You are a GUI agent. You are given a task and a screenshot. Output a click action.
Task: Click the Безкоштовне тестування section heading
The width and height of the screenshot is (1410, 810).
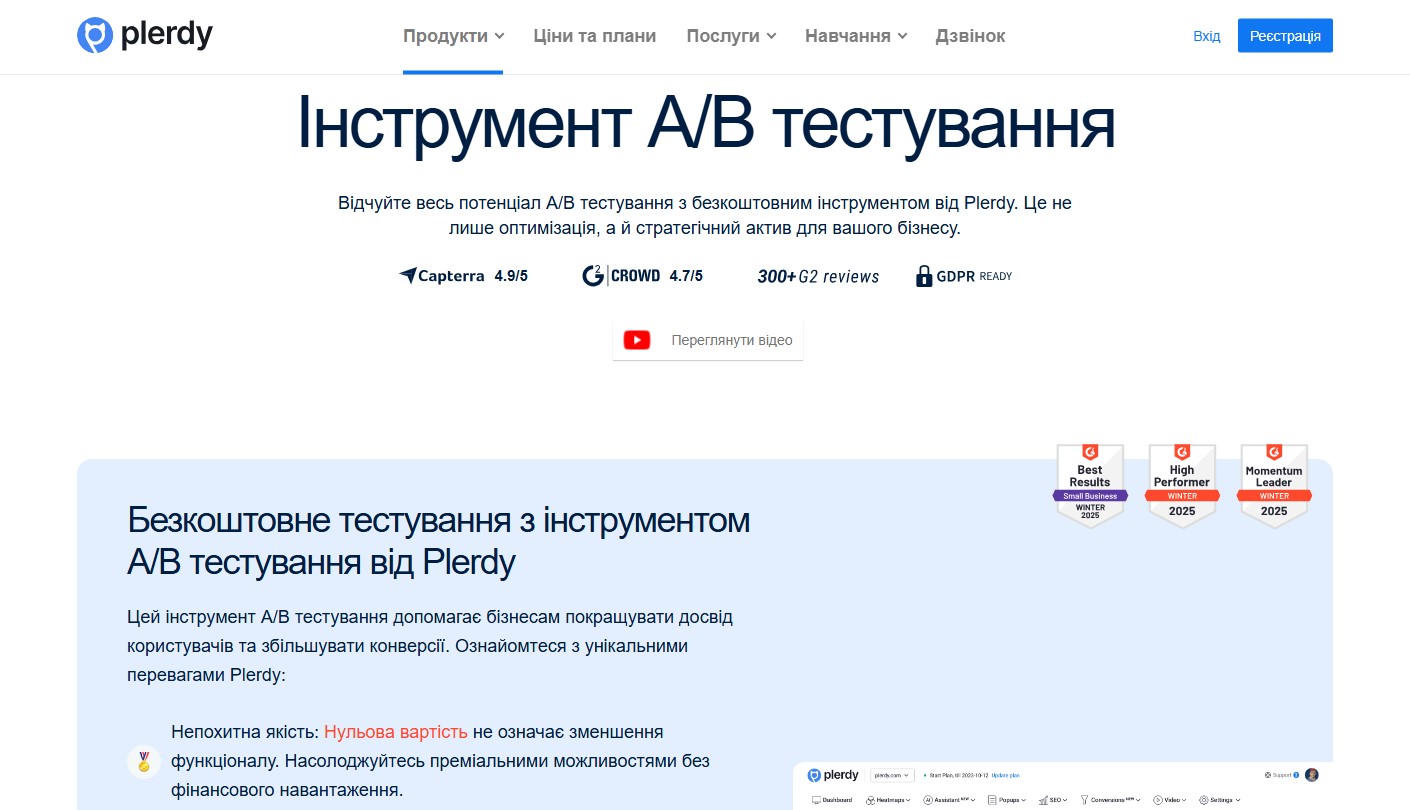pyautogui.click(x=439, y=541)
